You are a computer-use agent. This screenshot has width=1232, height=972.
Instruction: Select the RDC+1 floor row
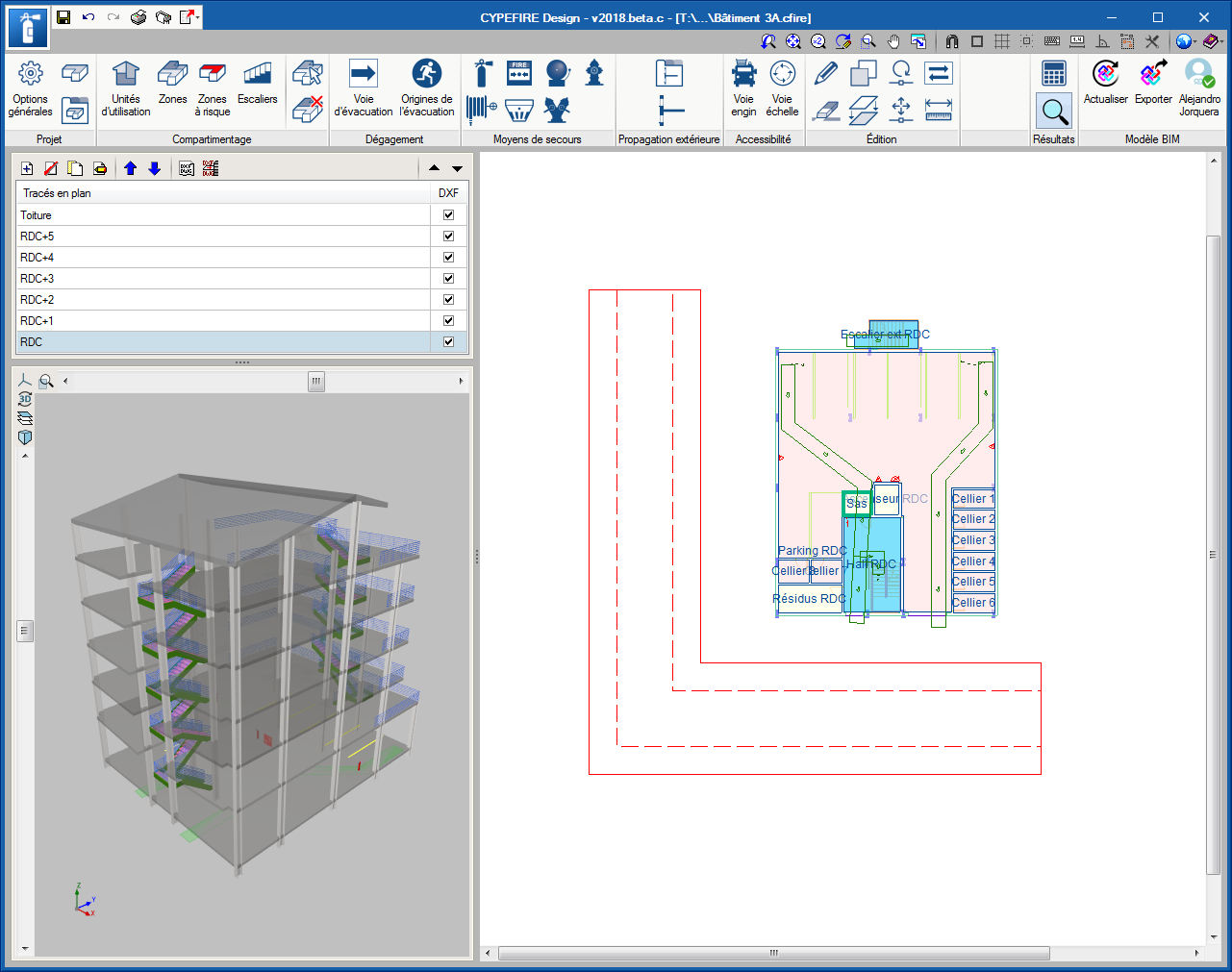pyautogui.click(x=223, y=320)
